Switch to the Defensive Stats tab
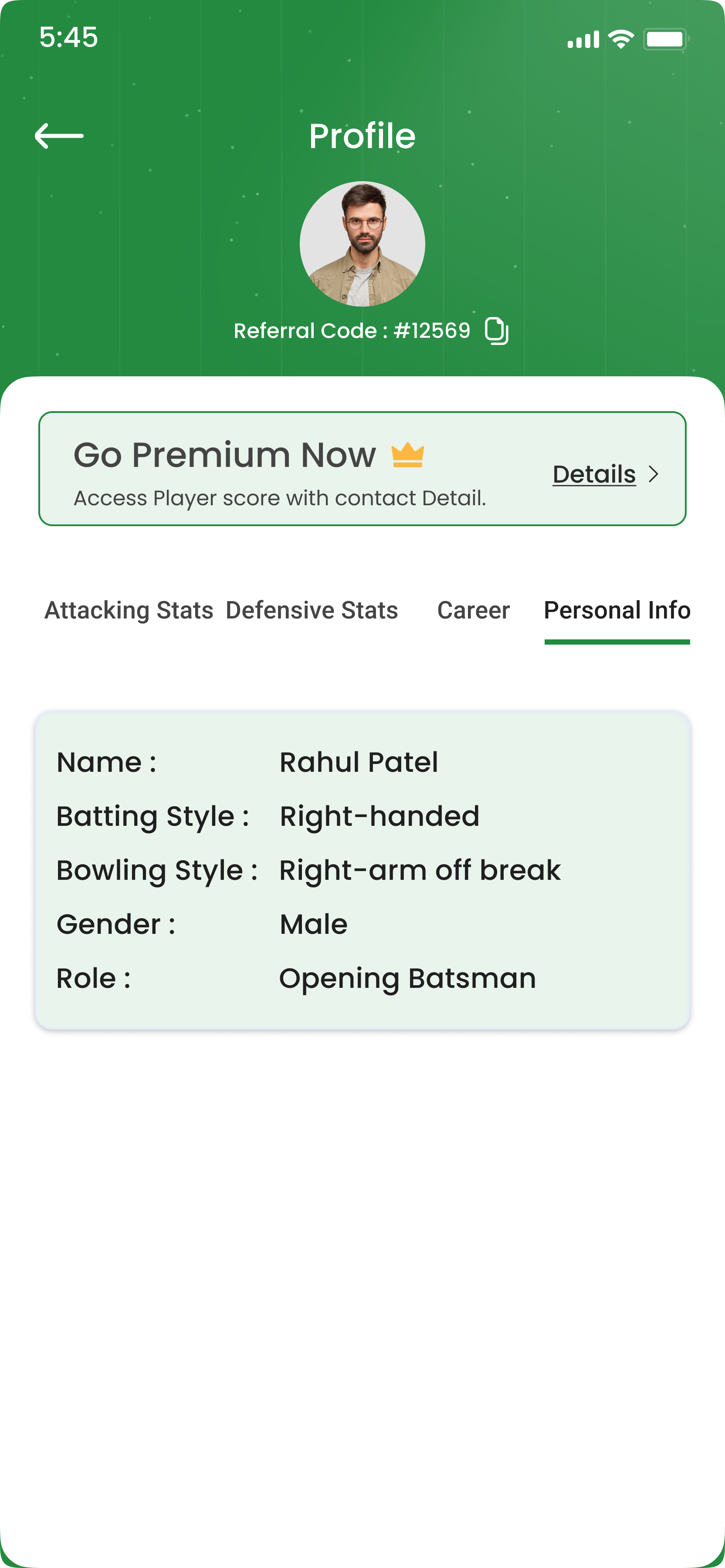Image resolution: width=725 pixels, height=1568 pixels. coord(312,610)
